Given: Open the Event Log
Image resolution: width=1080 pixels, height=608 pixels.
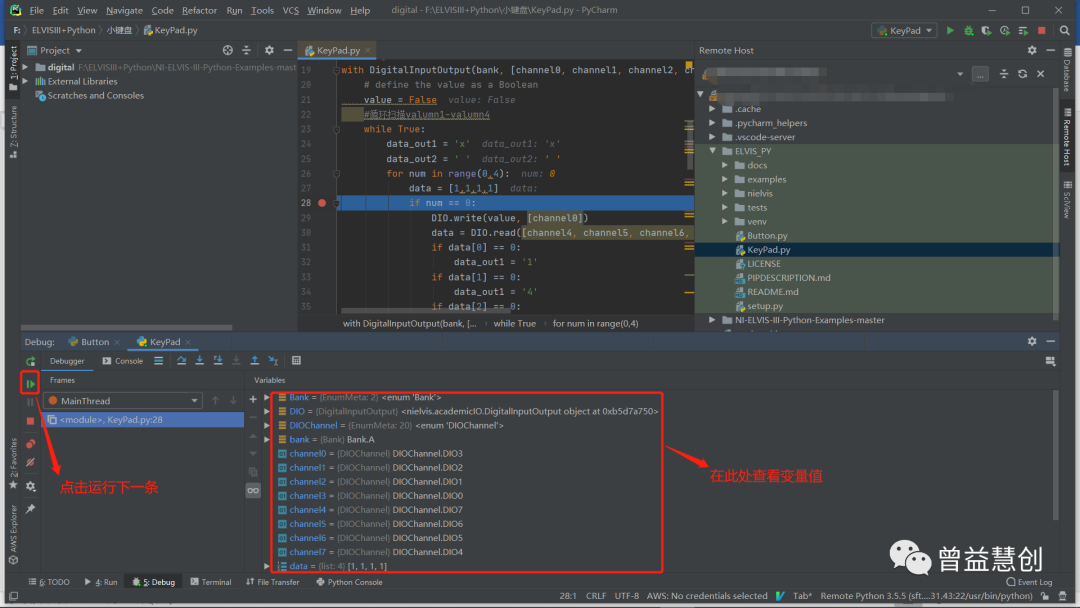Looking at the screenshot, I should coord(1029,582).
